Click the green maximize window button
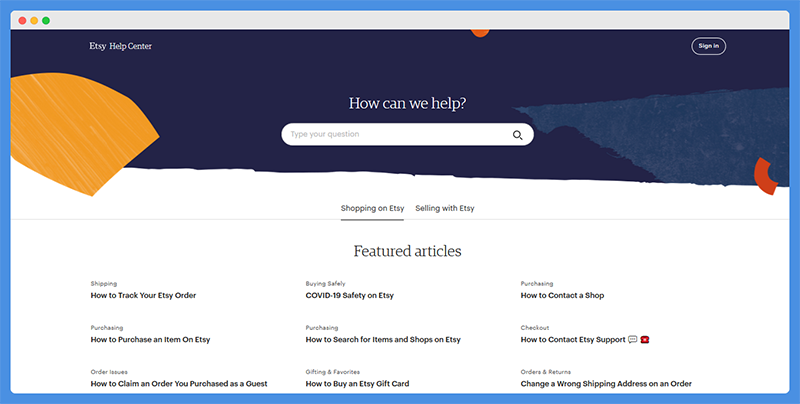 click(46, 20)
